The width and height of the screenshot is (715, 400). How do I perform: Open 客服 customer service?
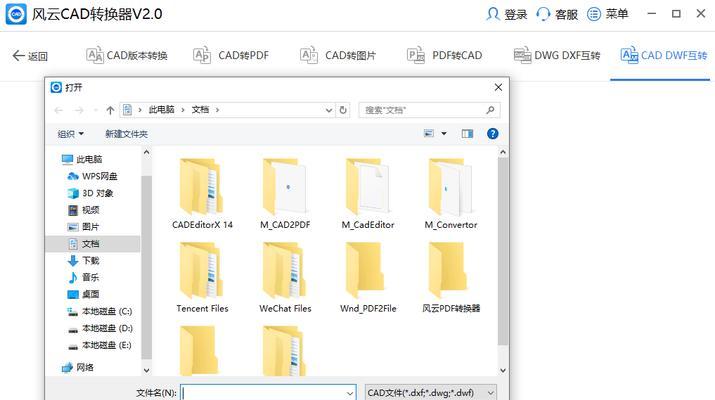[557, 14]
